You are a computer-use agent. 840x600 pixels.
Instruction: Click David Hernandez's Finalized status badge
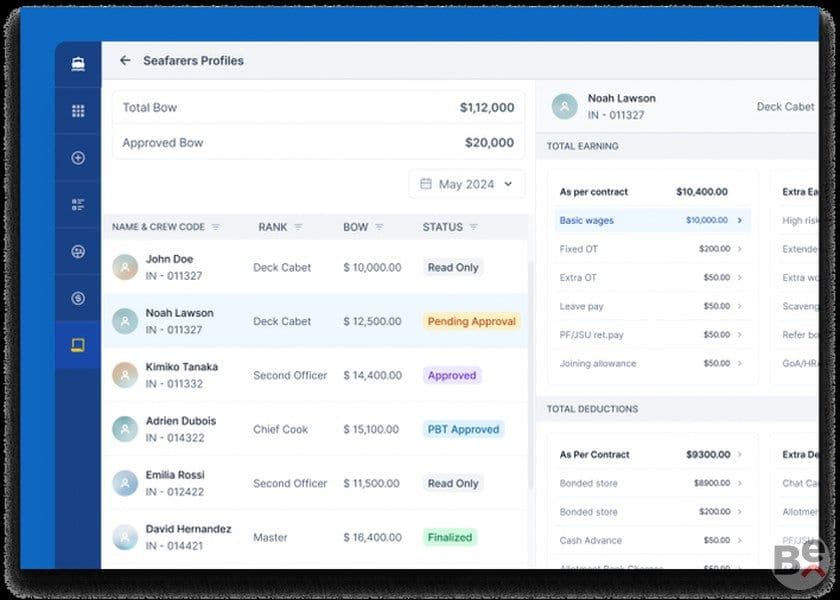point(450,537)
